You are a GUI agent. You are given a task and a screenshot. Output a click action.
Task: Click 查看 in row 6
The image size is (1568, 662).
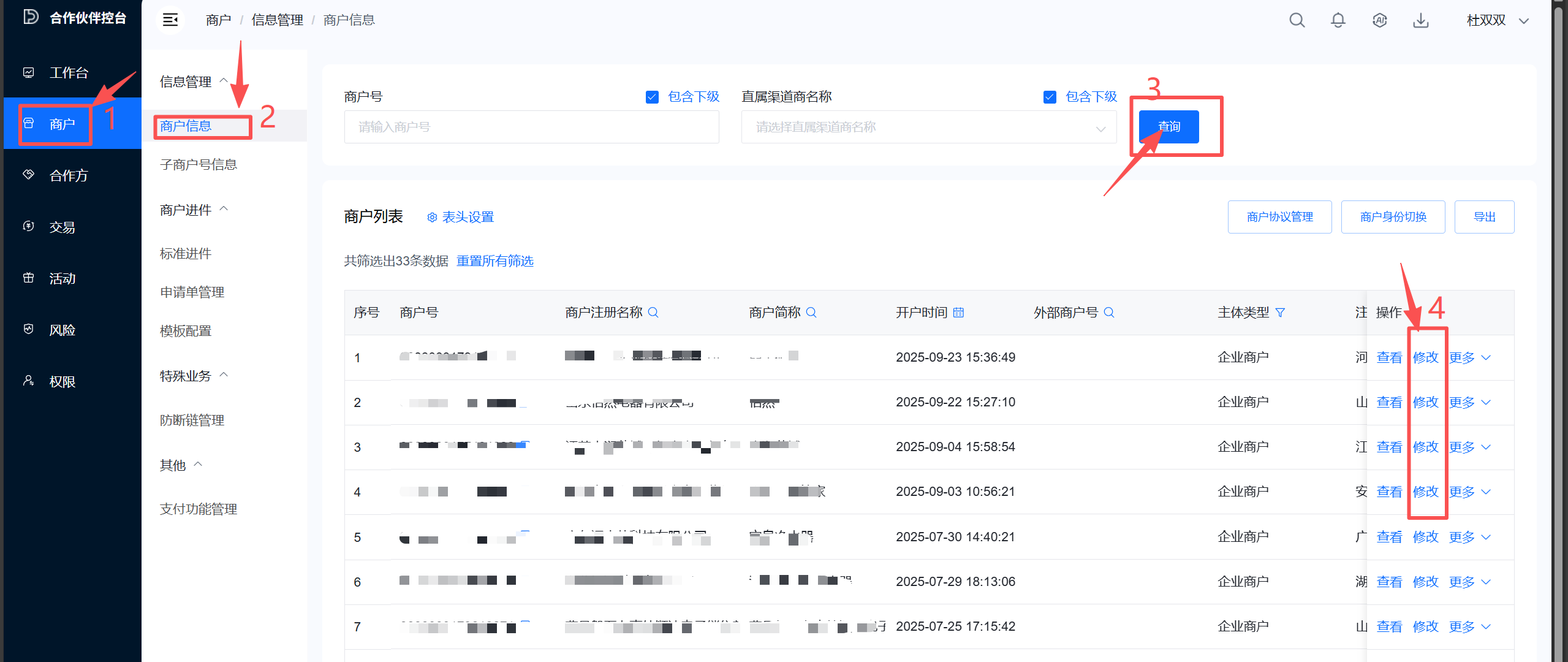[1389, 582]
